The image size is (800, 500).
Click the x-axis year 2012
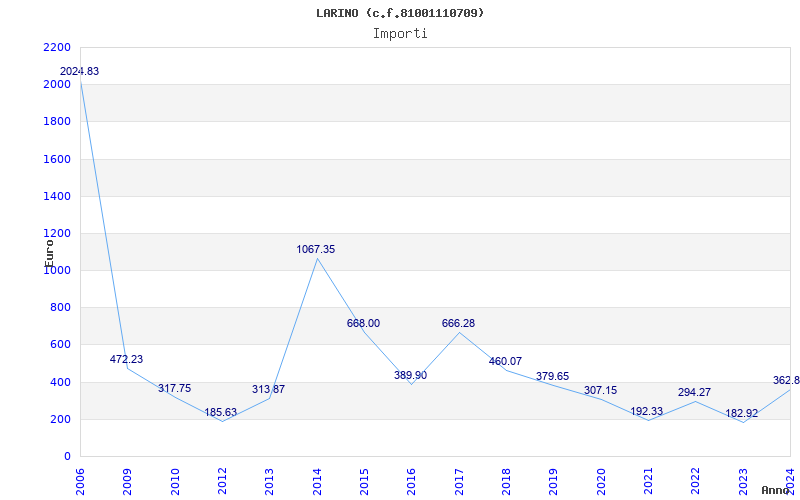tap(222, 482)
